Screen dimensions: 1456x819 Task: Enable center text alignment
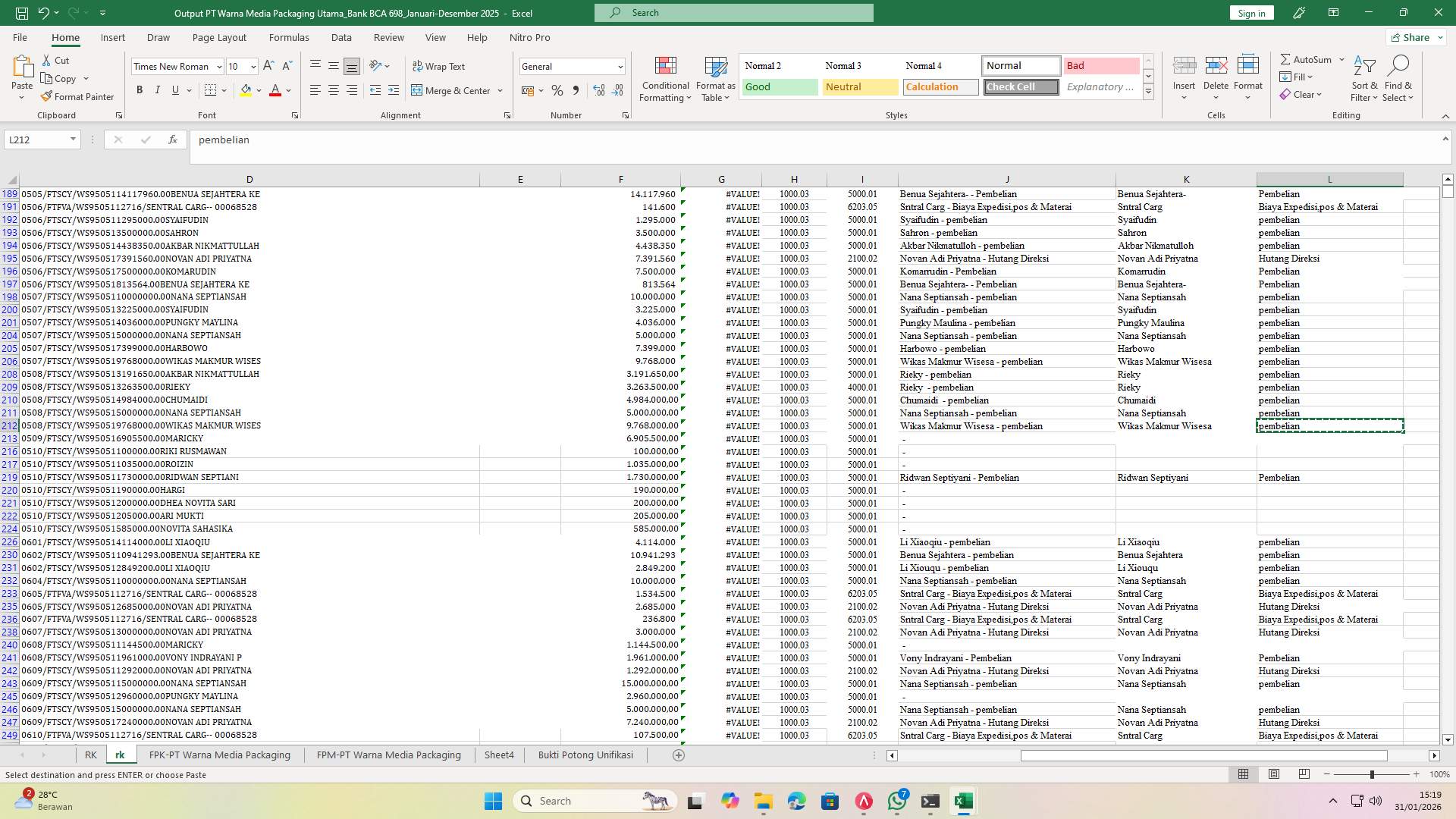pyautogui.click(x=334, y=90)
